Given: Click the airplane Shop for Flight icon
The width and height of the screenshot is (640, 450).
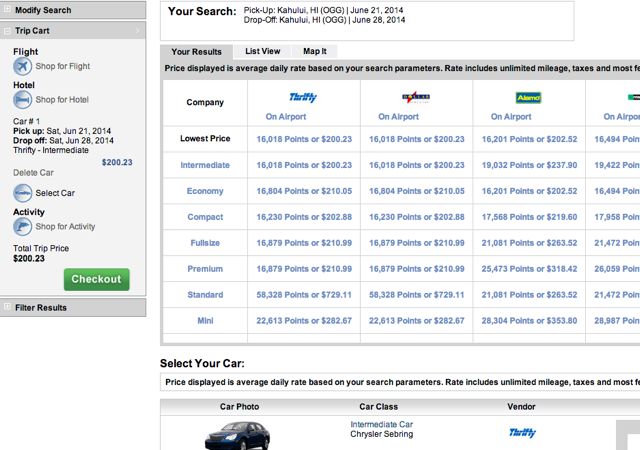Looking at the screenshot, I should coord(22,66).
